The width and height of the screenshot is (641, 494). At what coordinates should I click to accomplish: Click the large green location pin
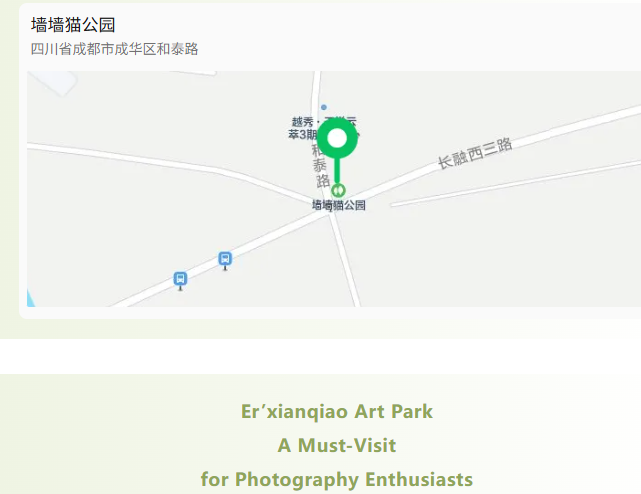click(337, 150)
